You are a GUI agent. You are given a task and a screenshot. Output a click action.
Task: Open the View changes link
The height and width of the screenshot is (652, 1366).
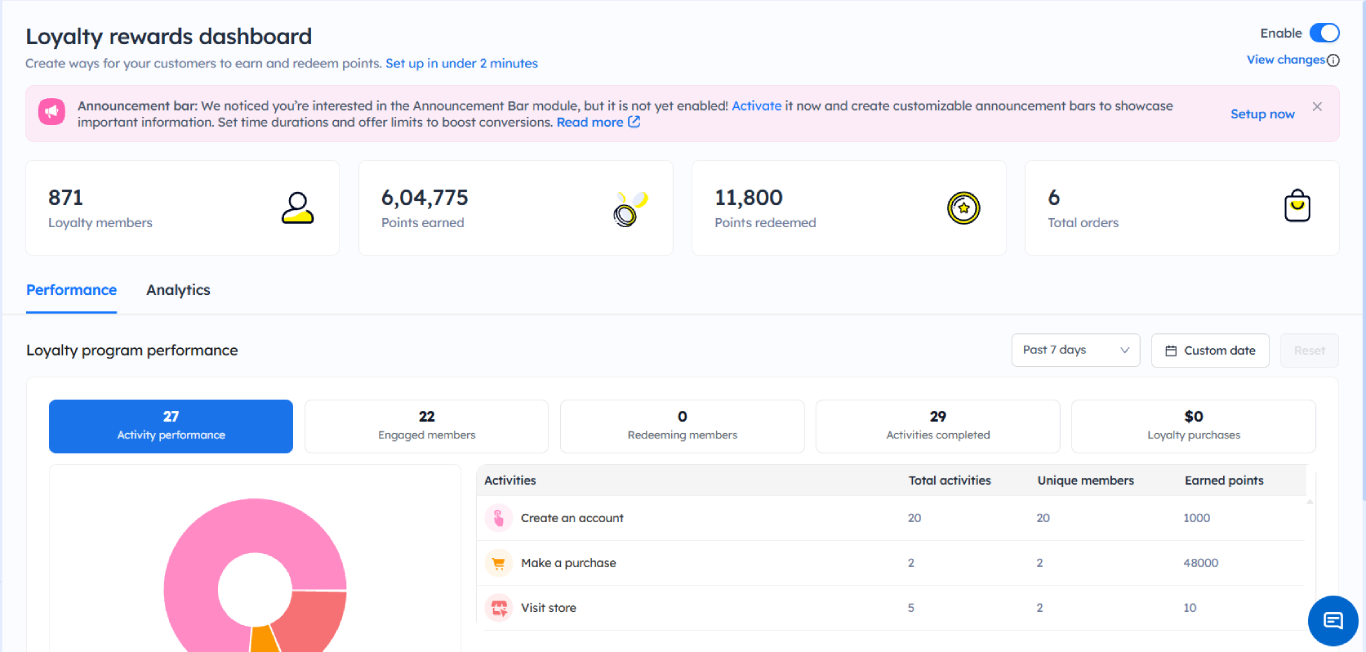tap(1285, 60)
